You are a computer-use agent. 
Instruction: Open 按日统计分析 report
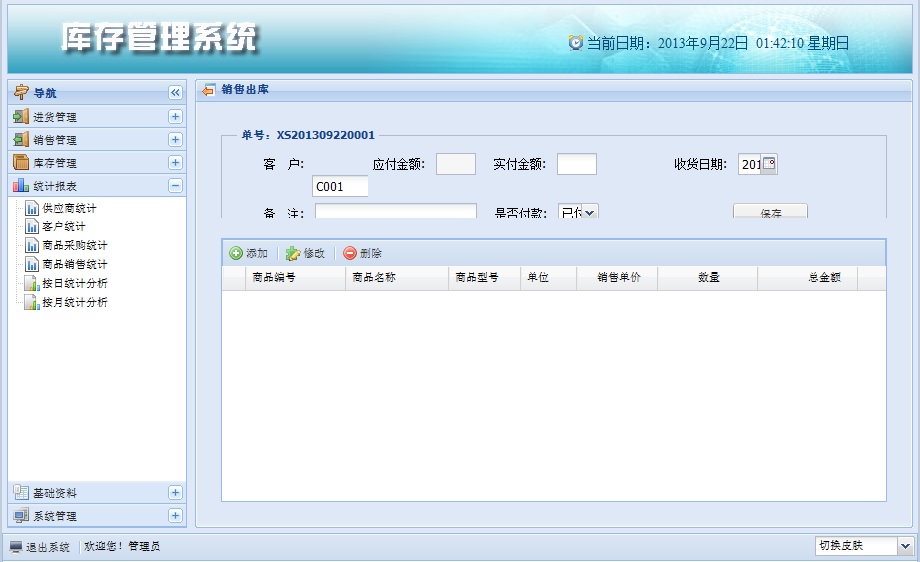point(73,284)
